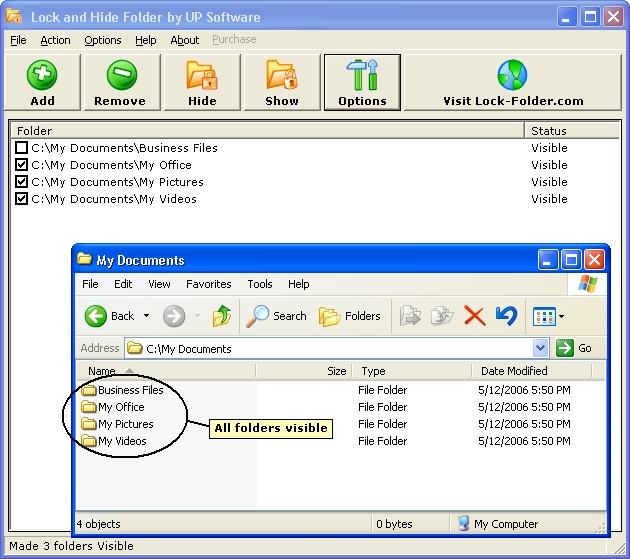The height and width of the screenshot is (559, 630).
Task: Open the View menu in My Documents
Action: (x=159, y=284)
